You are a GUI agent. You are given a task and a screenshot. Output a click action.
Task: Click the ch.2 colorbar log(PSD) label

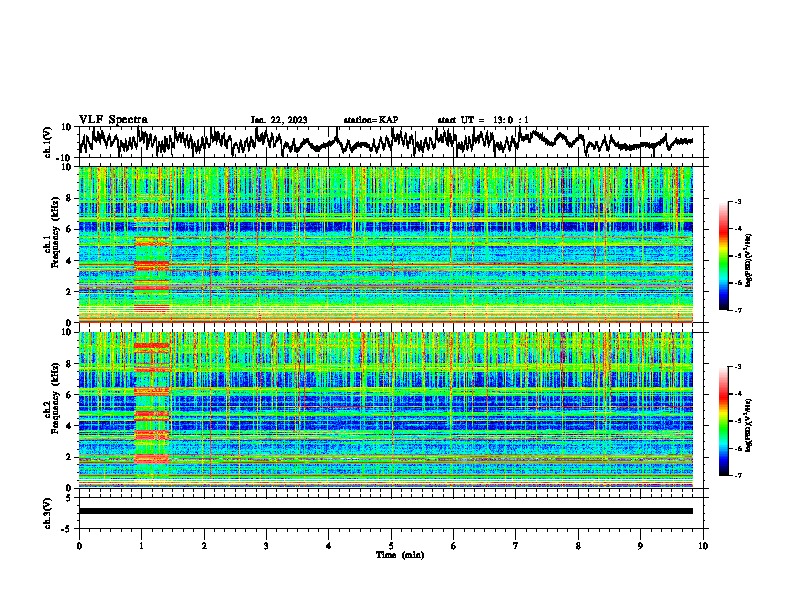[x=749, y=426]
